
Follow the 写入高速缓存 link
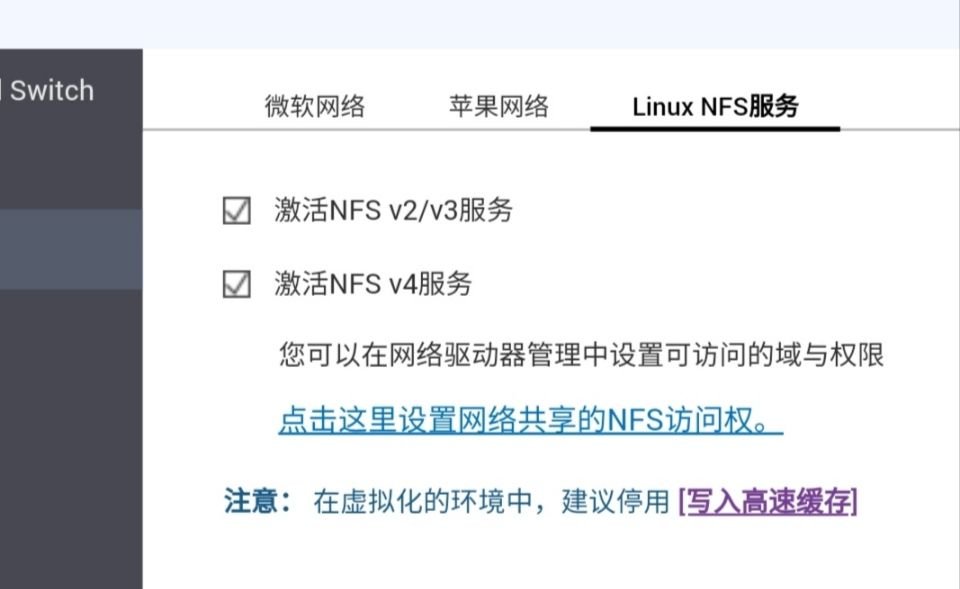(x=767, y=502)
